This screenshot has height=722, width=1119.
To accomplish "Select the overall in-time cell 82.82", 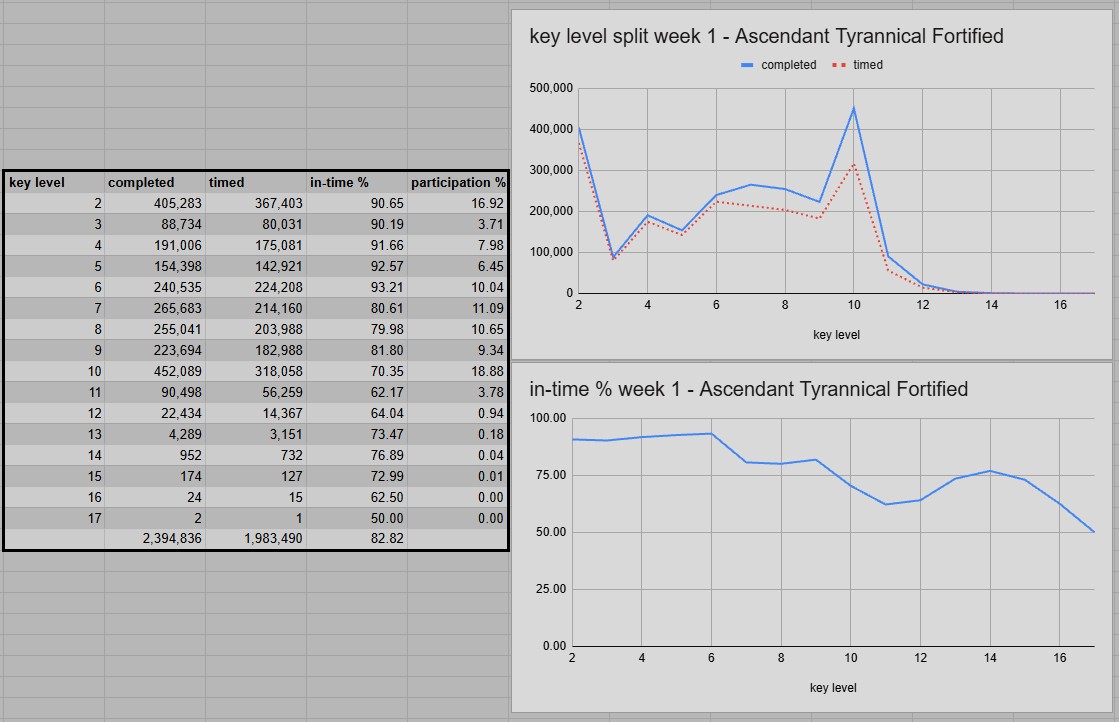I will point(357,539).
